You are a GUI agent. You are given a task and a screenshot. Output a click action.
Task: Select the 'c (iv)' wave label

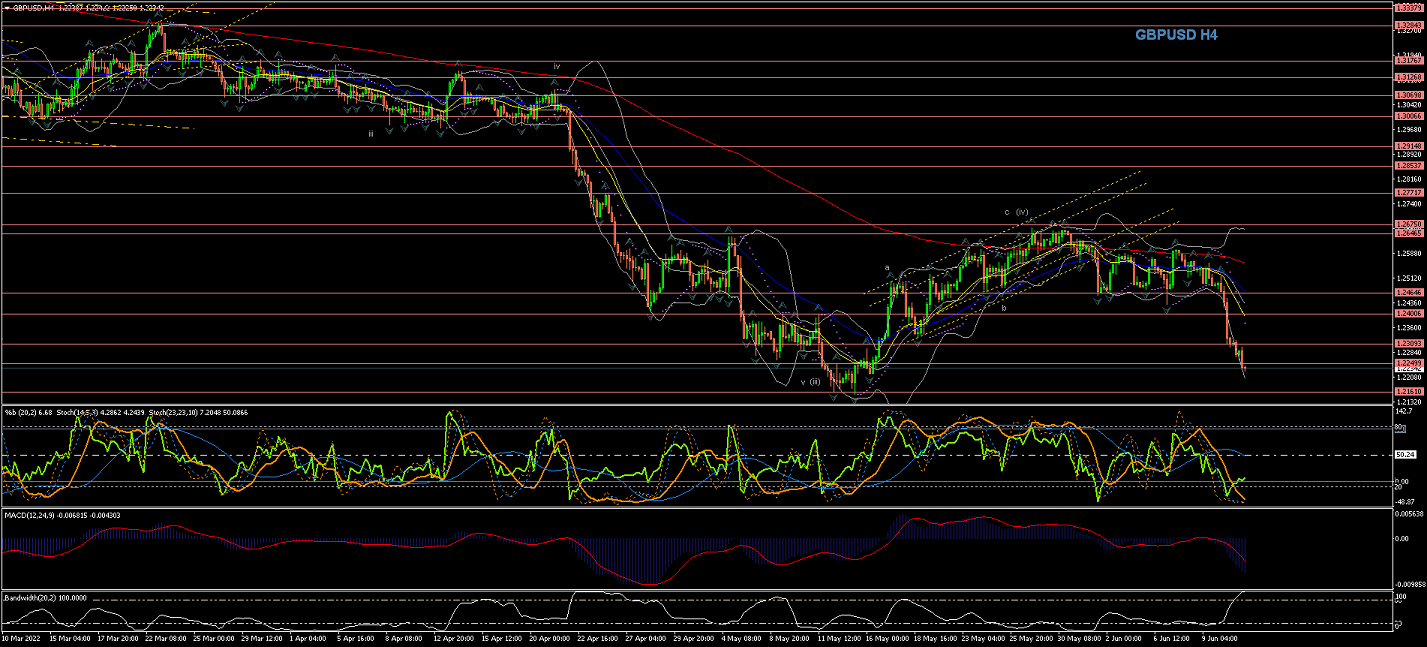pyautogui.click(x=1016, y=212)
